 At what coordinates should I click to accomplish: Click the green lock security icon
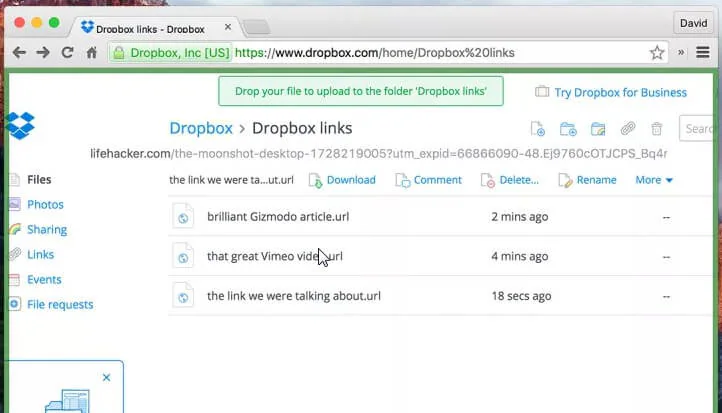119,53
